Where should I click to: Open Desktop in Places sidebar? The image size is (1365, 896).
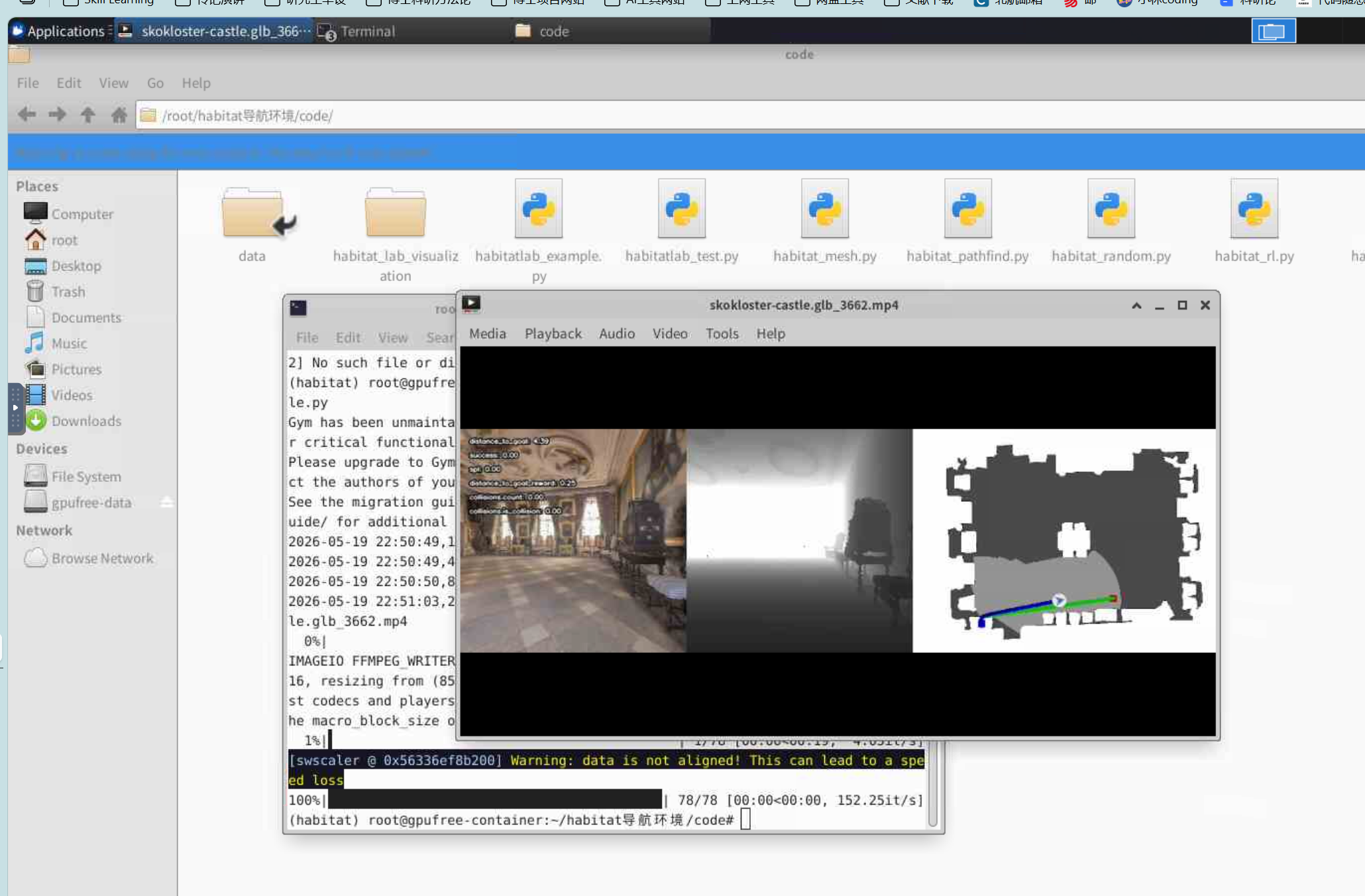63,266
